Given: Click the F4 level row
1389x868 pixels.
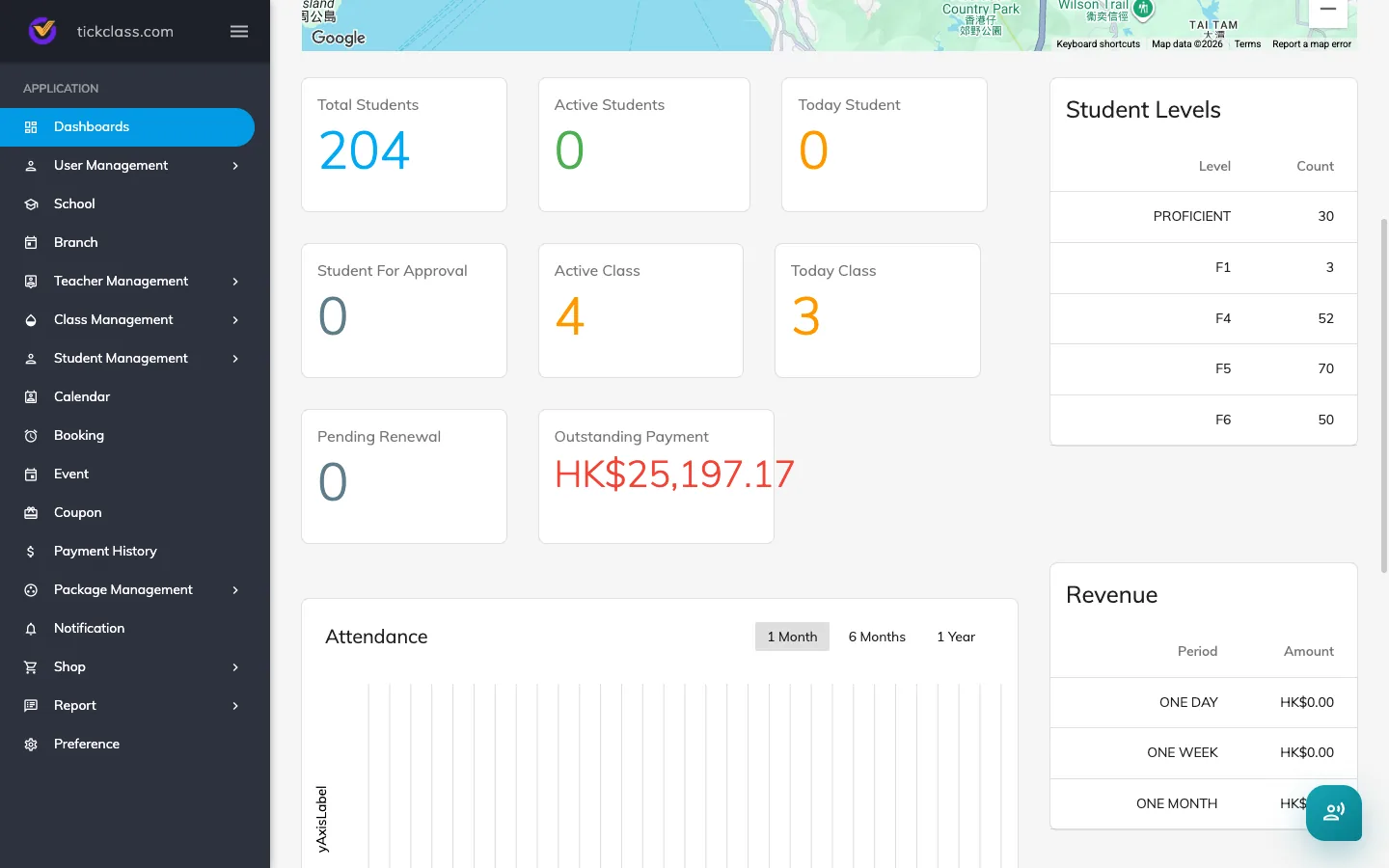Looking at the screenshot, I should click(1204, 318).
